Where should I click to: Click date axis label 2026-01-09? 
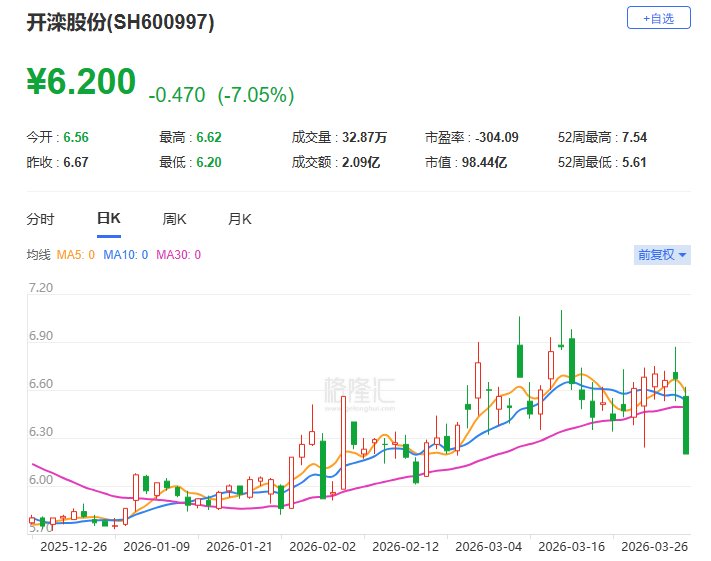pos(156,546)
